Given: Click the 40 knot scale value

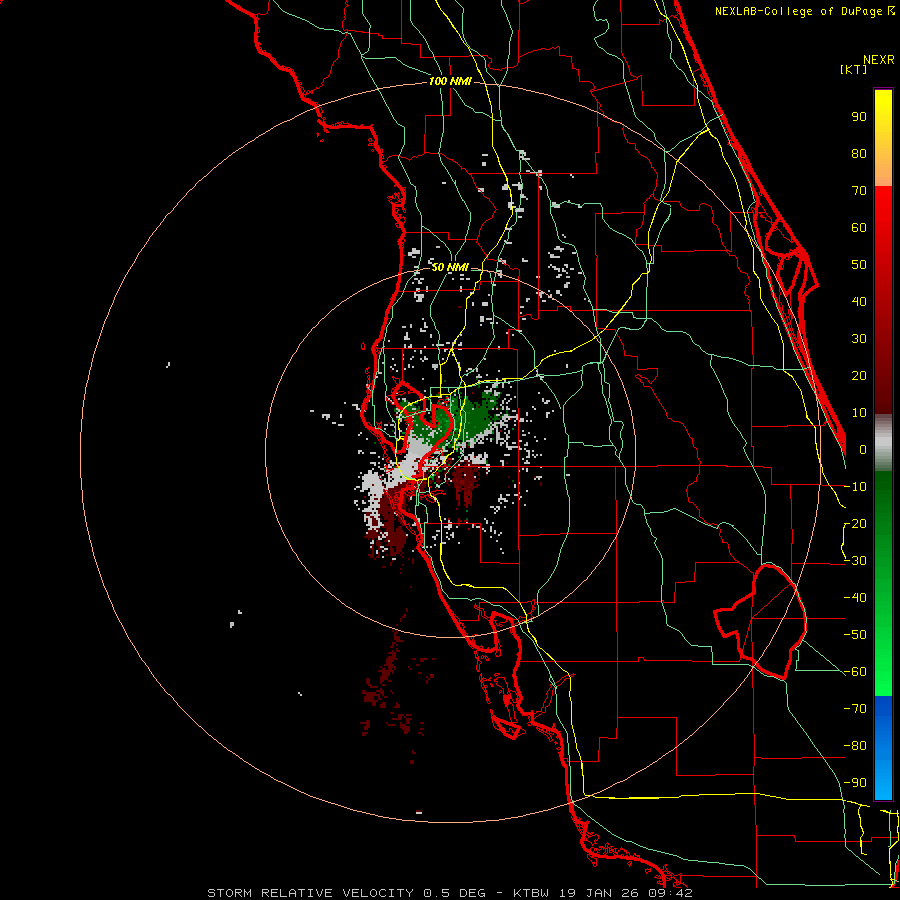Looking at the screenshot, I should point(859,302).
